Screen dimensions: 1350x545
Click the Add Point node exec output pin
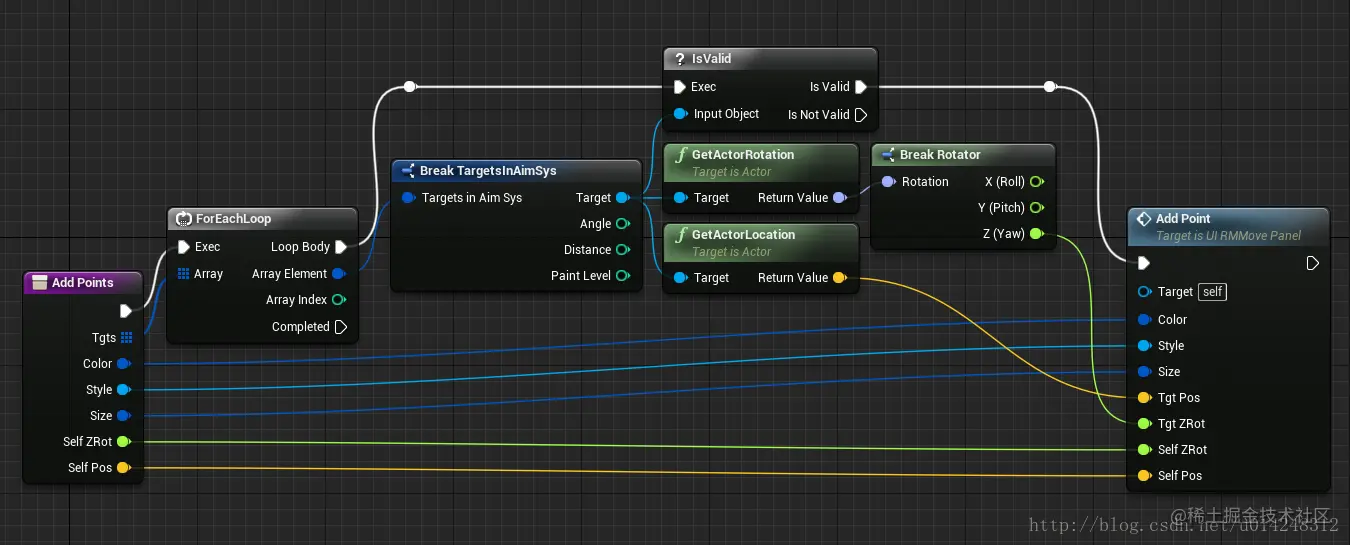[1313, 263]
